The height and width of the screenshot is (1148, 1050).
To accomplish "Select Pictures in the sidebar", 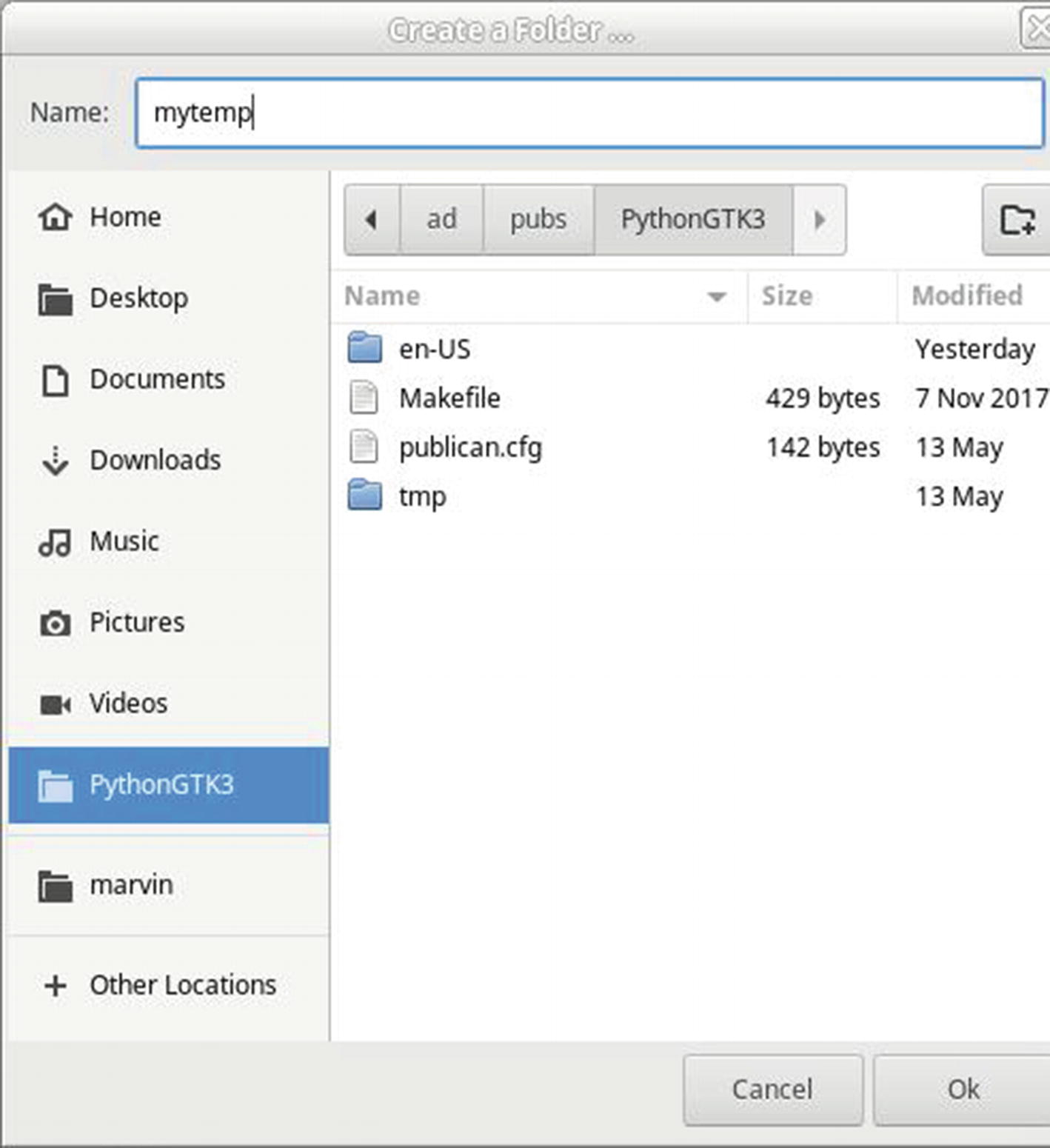I will tap(136, 622).
